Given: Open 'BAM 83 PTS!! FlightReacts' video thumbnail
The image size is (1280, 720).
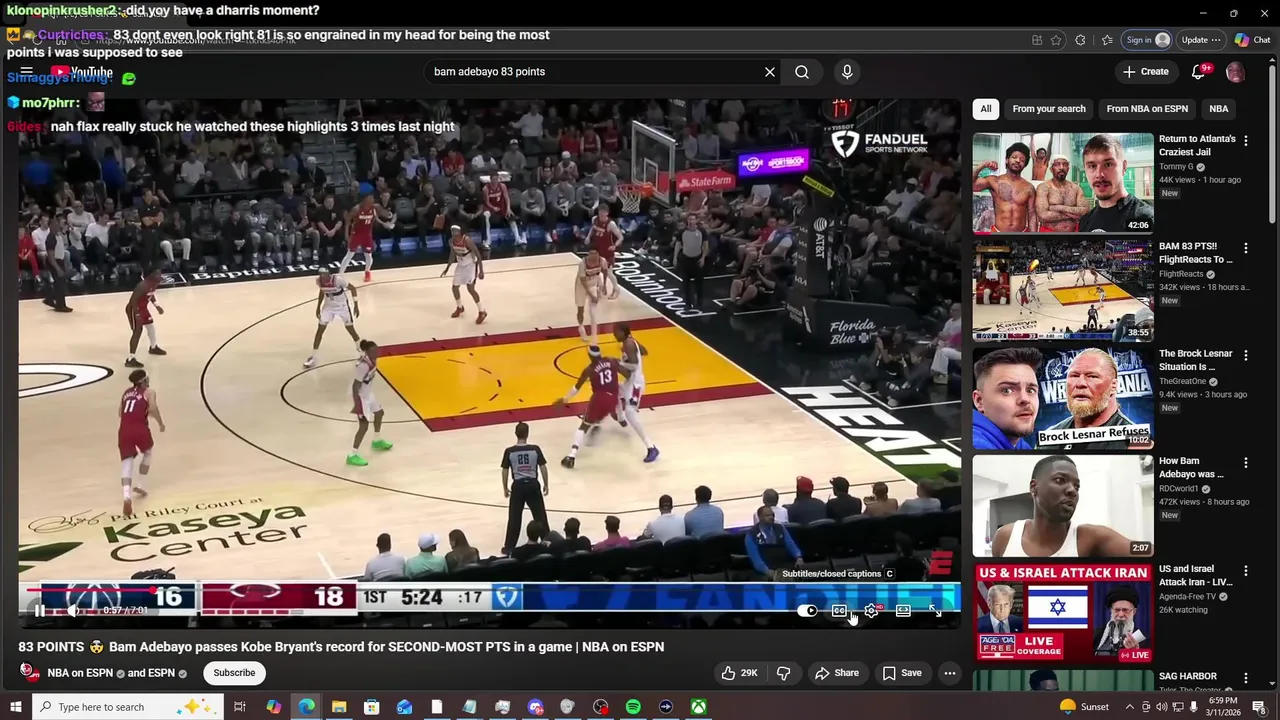Looking at the screenshot, I should (x=1063, y=291).
